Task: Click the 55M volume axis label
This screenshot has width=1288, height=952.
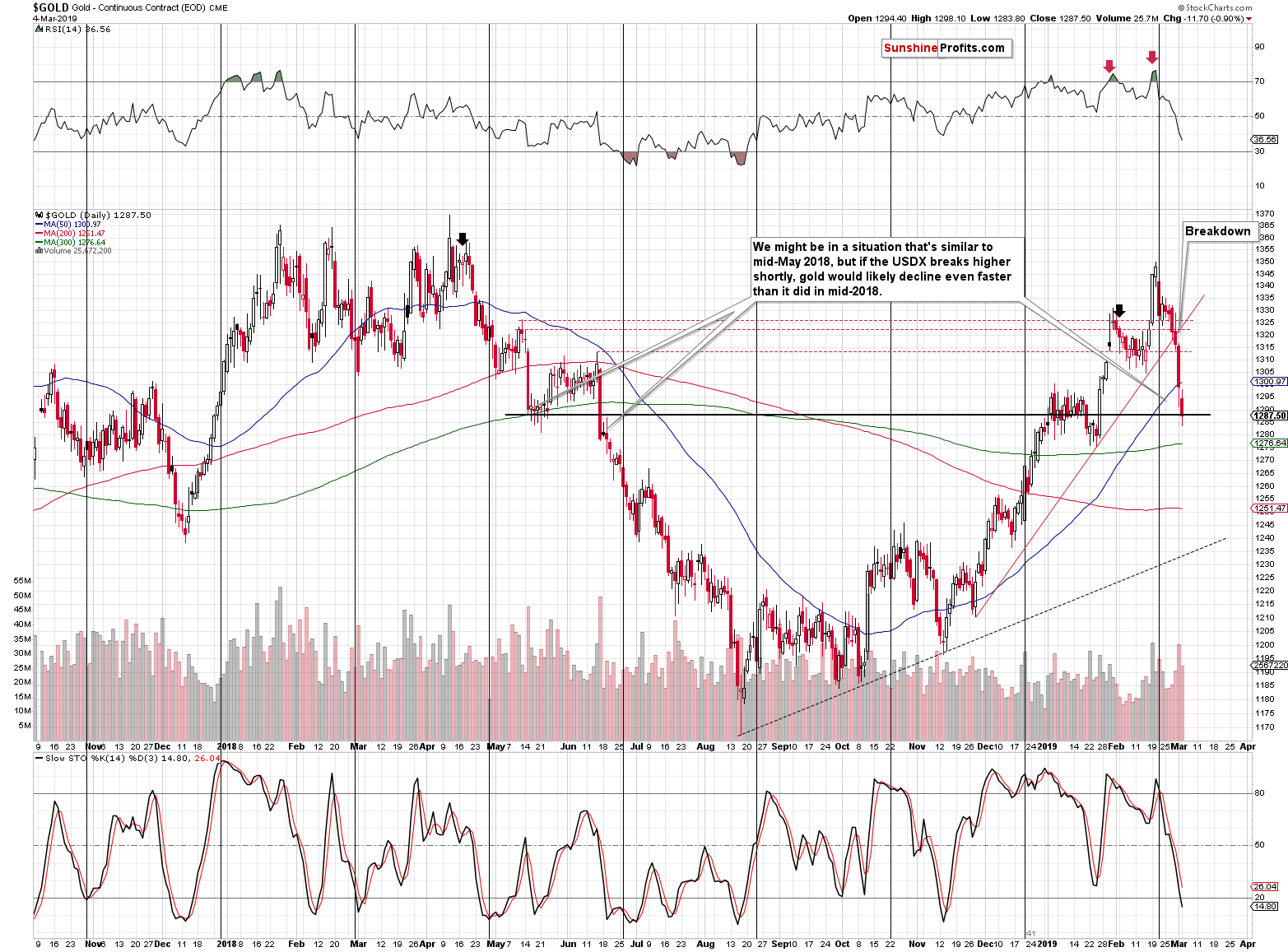Action: pos(22,581)
